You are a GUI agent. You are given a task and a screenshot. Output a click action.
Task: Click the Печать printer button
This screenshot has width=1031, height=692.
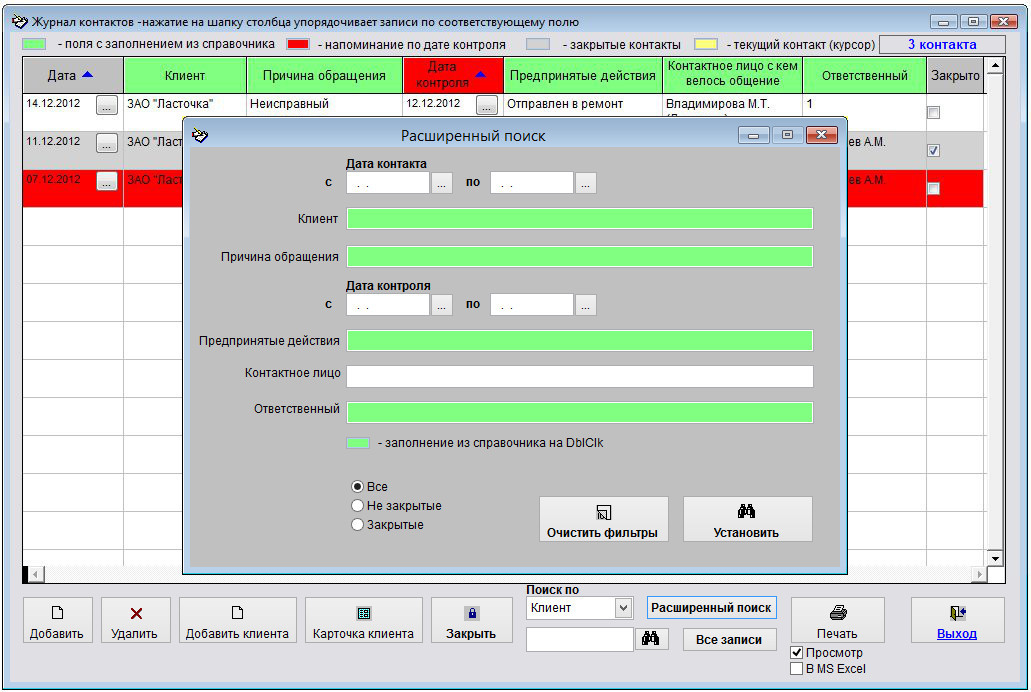coord(837,620)
